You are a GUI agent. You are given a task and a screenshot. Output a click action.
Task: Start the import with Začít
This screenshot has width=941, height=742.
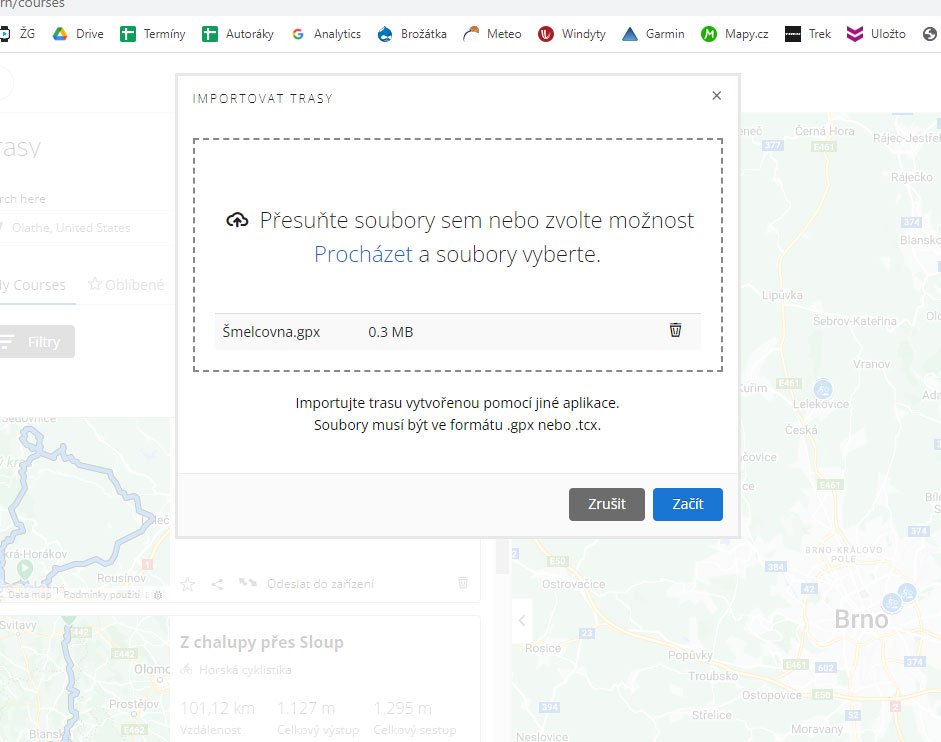pos(688,504)
